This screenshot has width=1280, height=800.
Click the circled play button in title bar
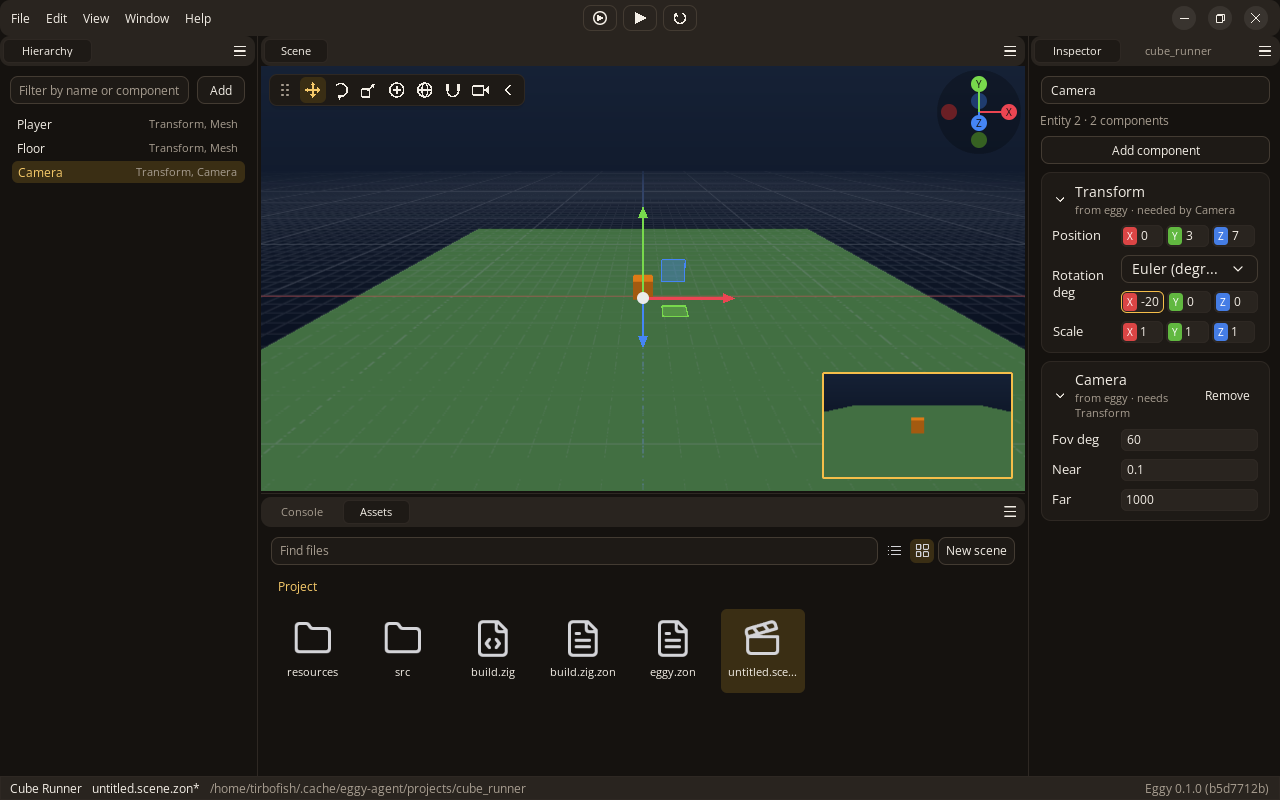point(600,18)
